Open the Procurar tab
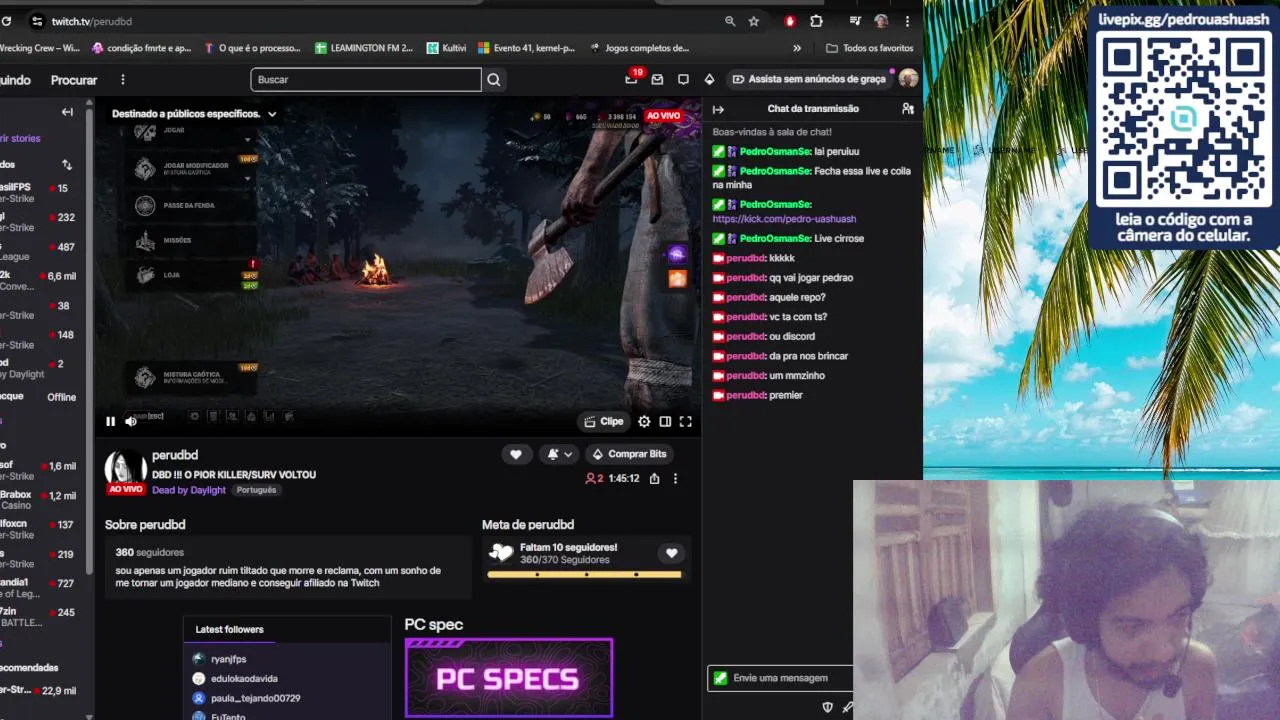Viewport: 1280px width, 720px height. pos(74,80)
